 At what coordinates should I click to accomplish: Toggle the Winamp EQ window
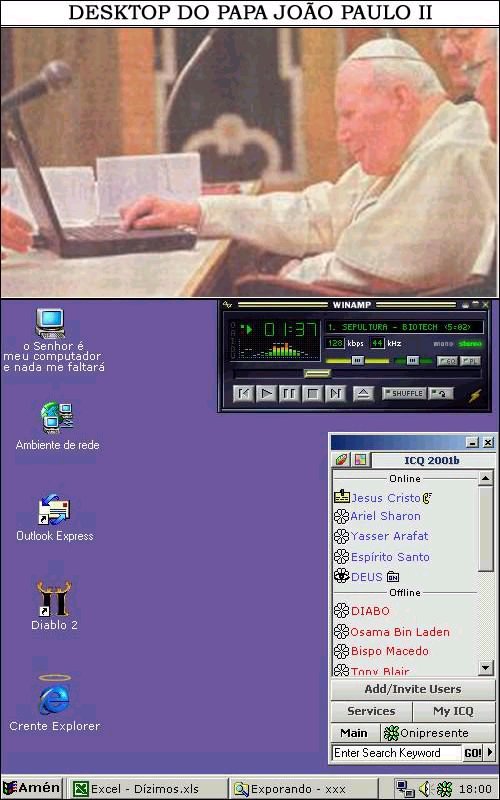447,361
